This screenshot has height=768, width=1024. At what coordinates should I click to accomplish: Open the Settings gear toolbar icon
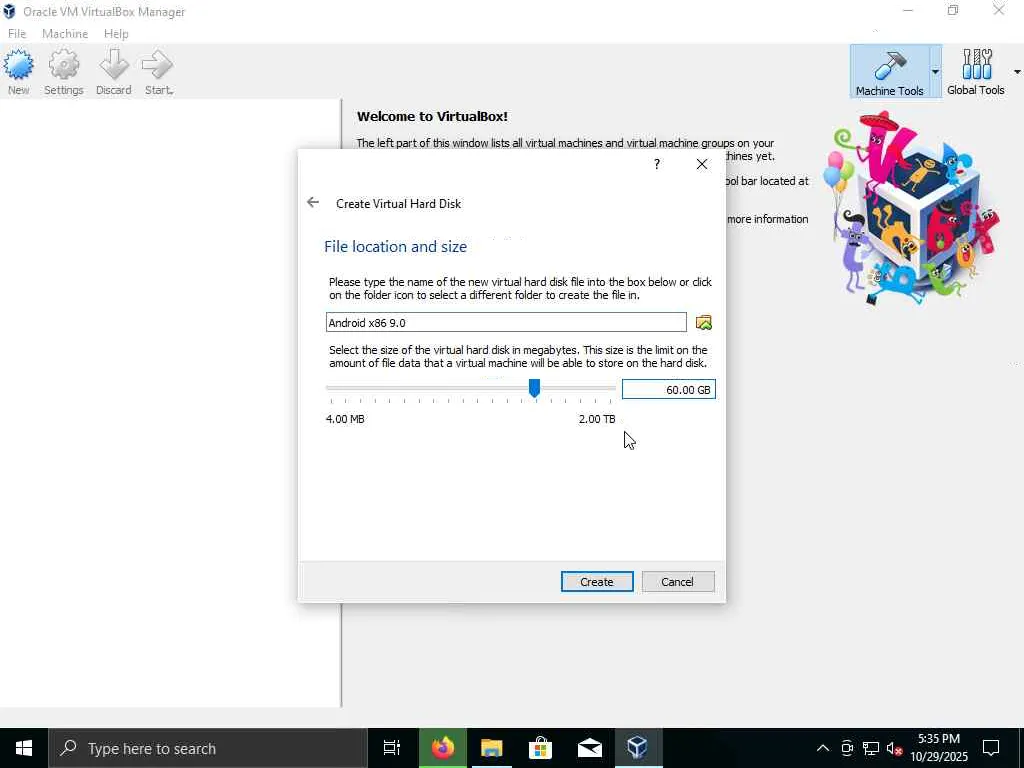[x=63, y=72]
